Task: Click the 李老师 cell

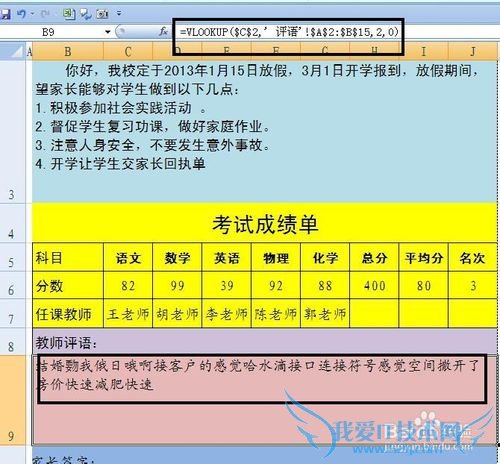Action: click(x=227, y=314)
